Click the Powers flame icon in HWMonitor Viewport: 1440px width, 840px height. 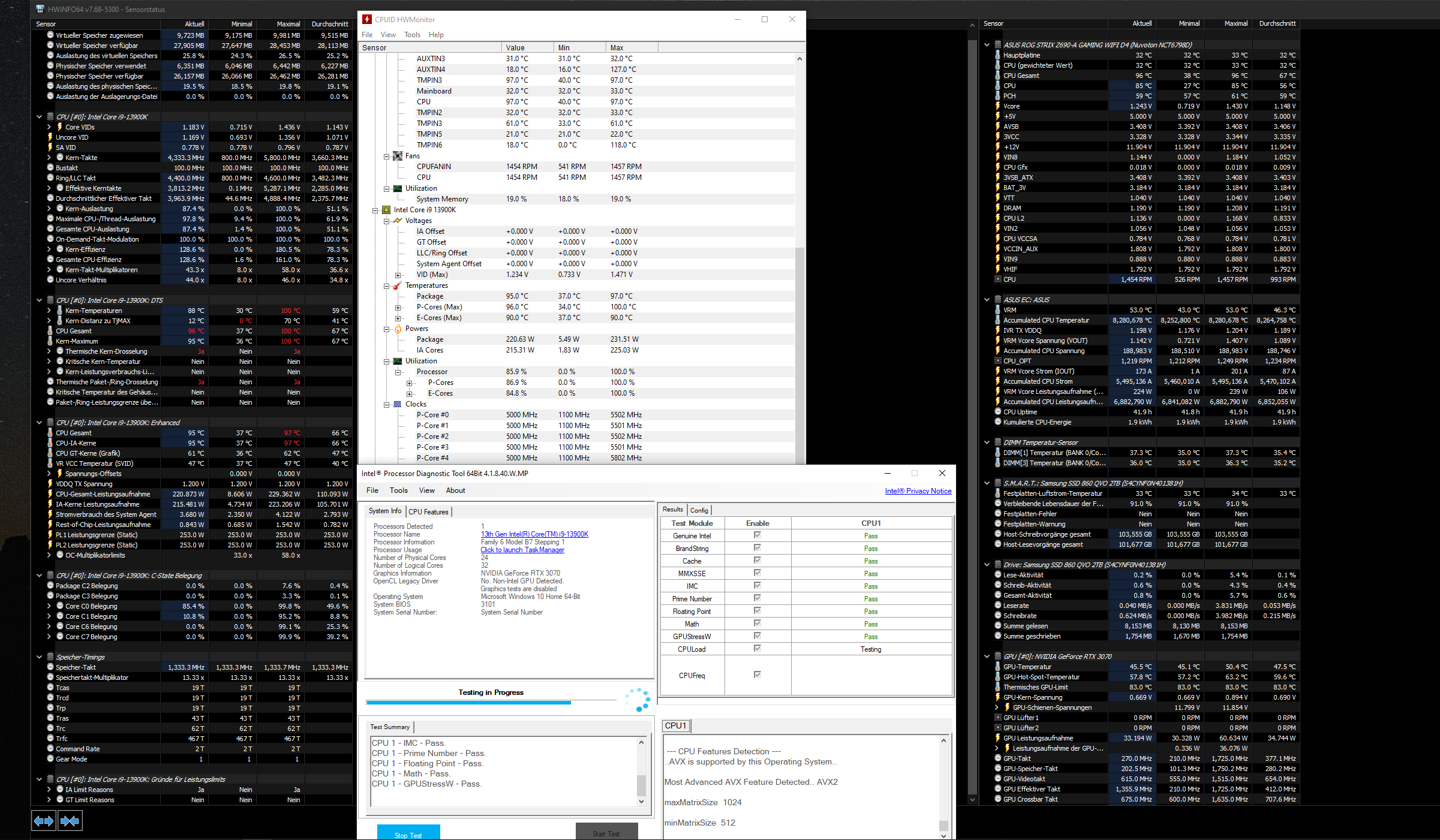398,329
